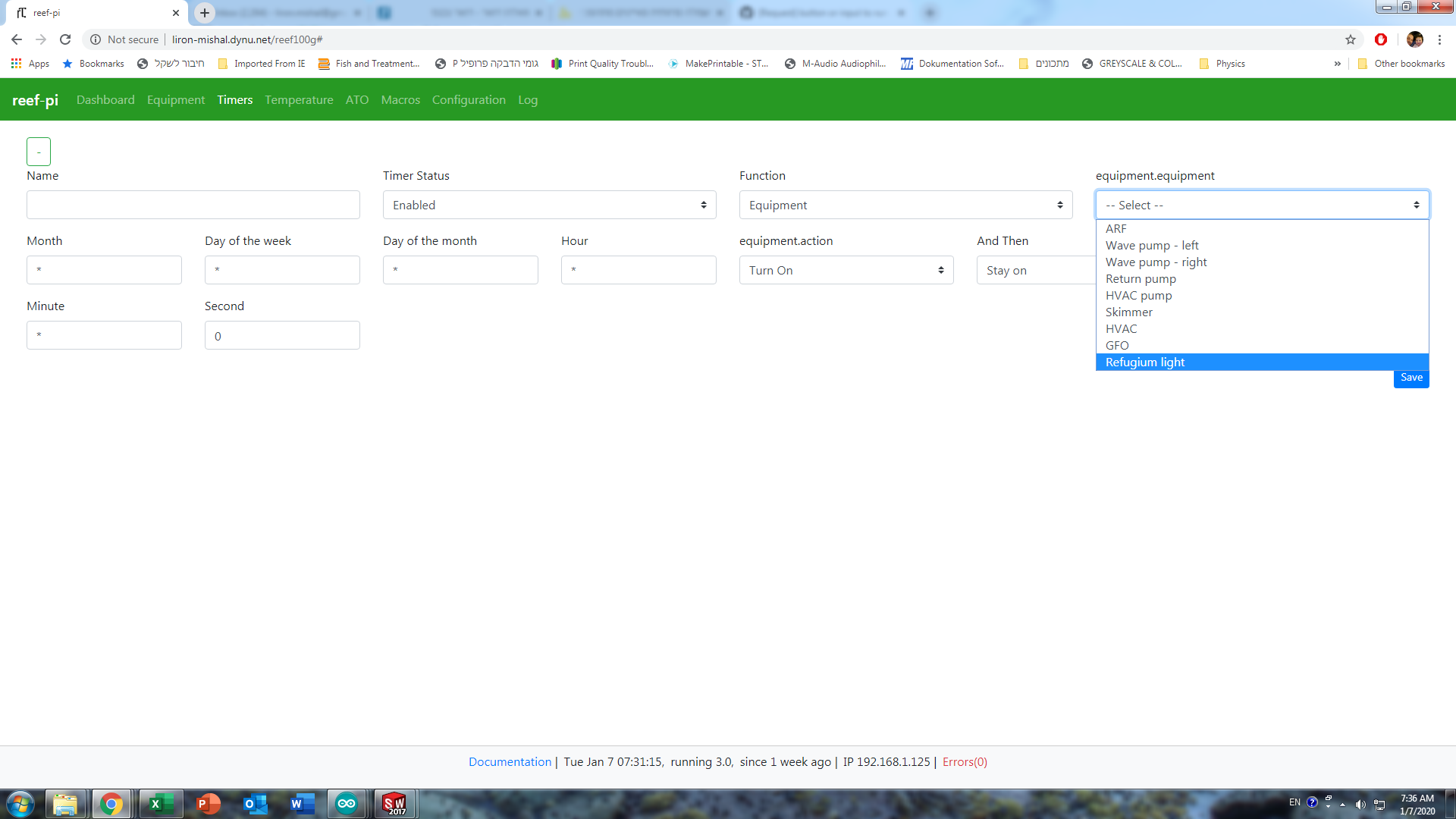Viewport: 1456px width, 819px height.
Task: Open Arduino IDE icon in taskbar
Action: click(x=347, y=804)
